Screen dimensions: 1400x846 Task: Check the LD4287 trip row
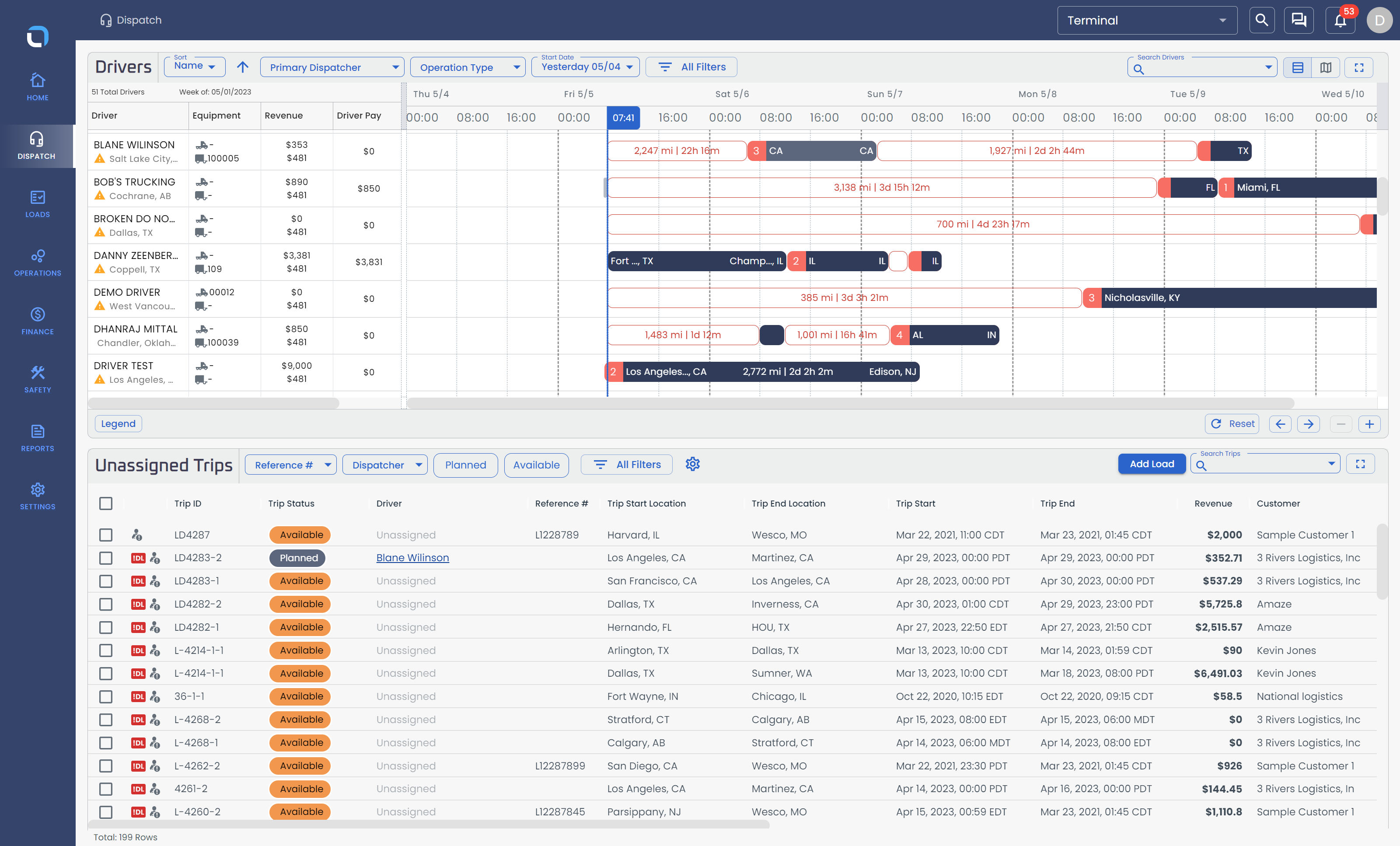click(106, 535)
